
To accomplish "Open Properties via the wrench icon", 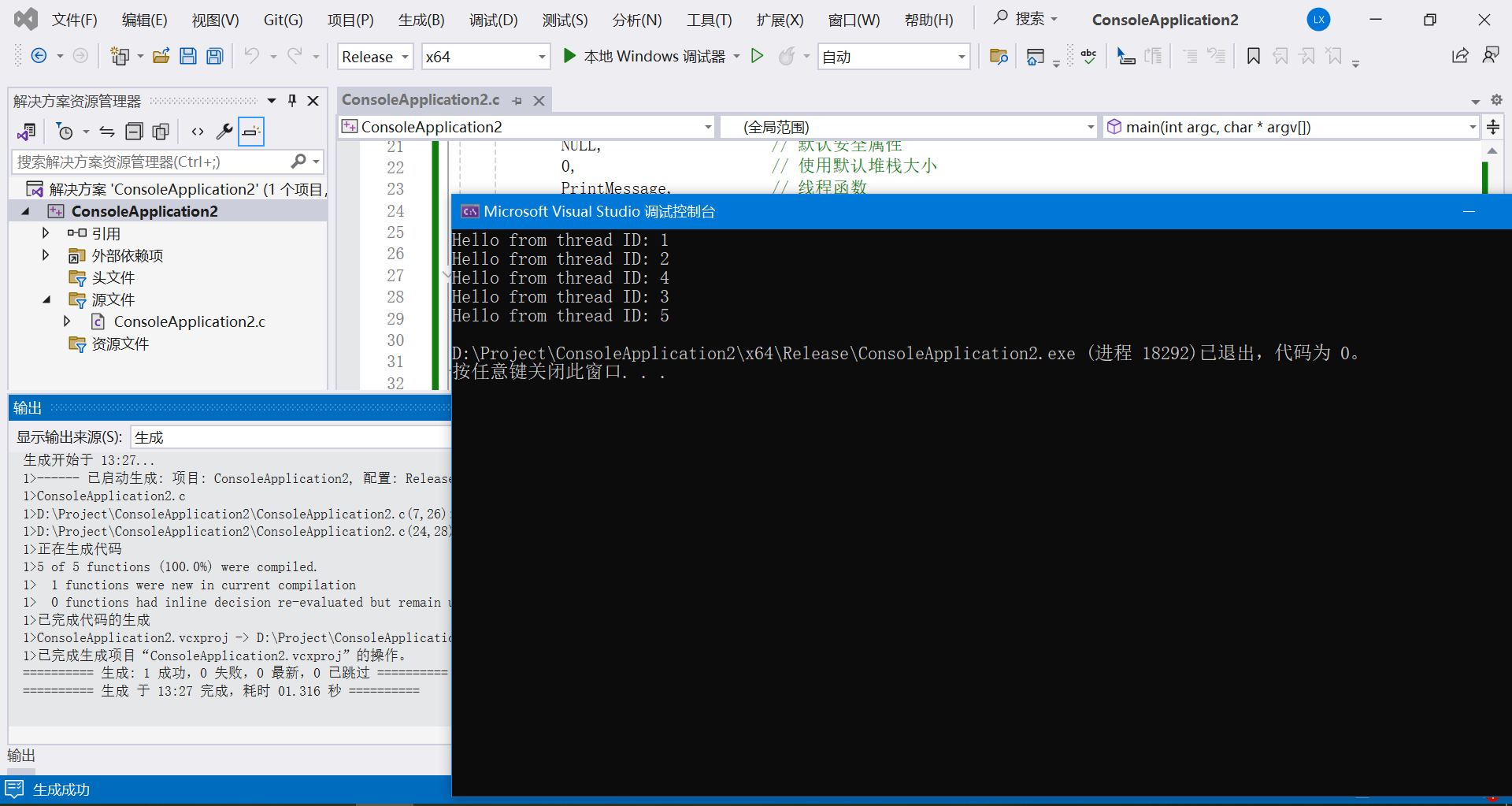I will 224,131.
